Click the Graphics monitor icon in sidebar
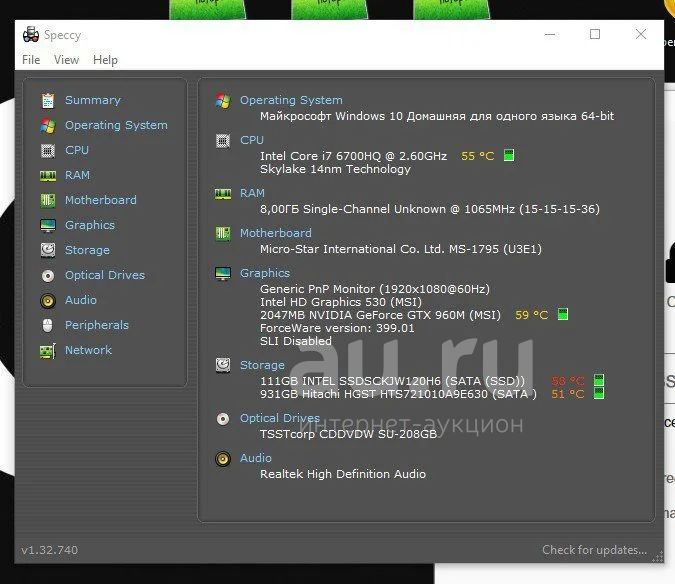 [x=48, y=226]
